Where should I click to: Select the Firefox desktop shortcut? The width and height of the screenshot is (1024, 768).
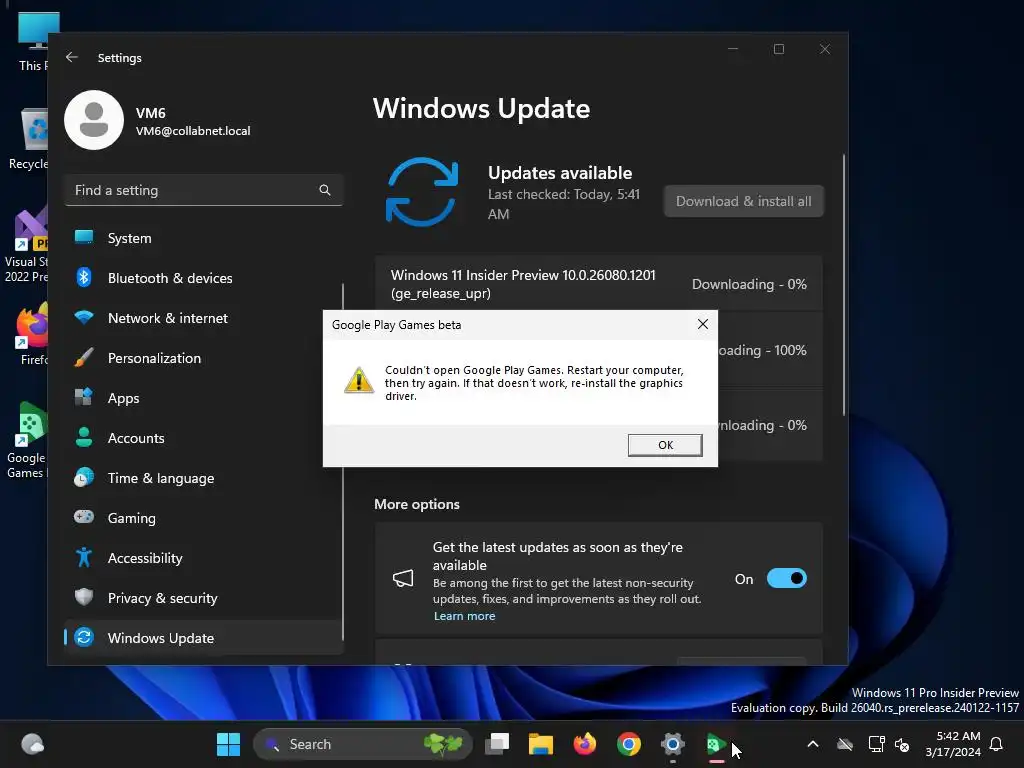(33, 334)
